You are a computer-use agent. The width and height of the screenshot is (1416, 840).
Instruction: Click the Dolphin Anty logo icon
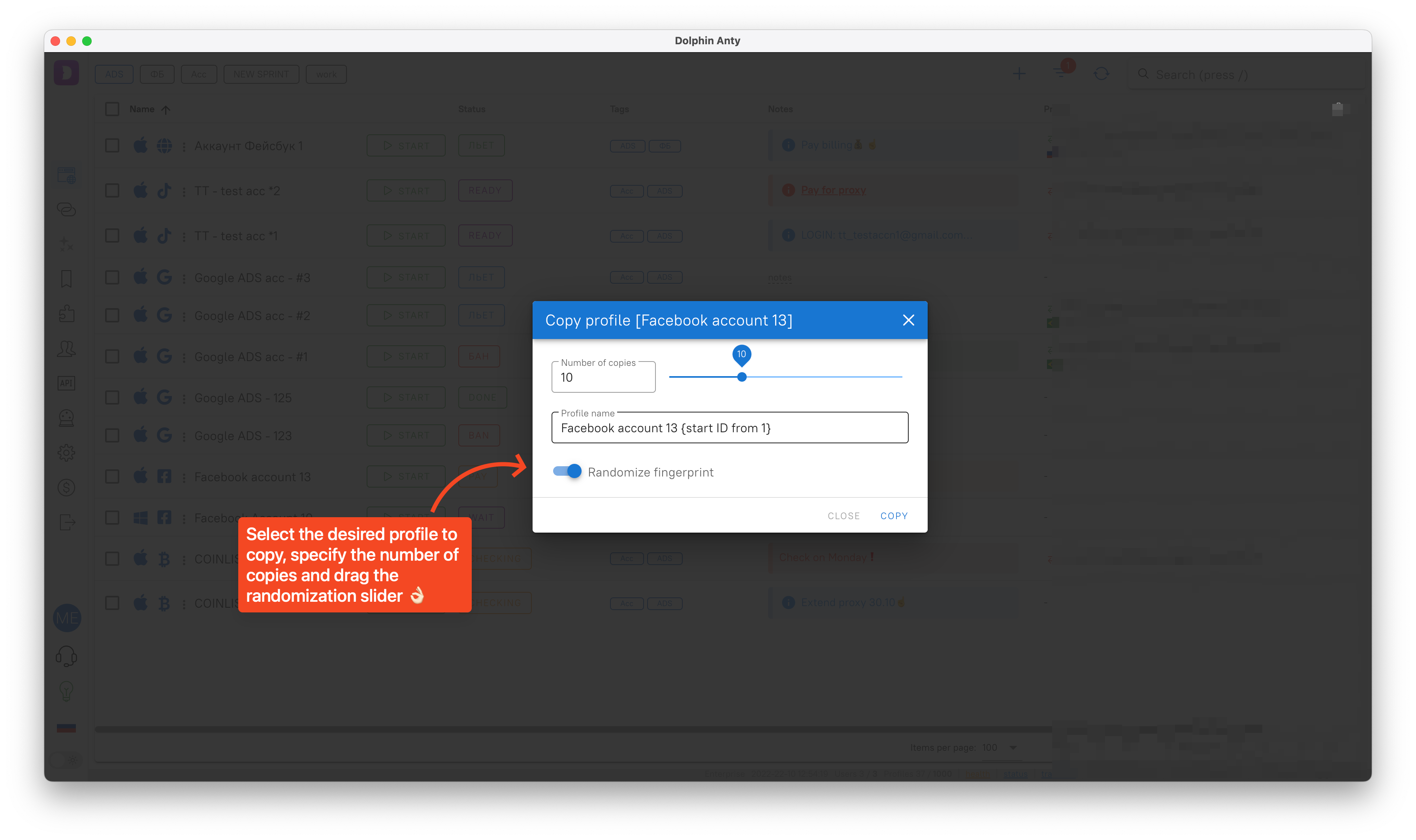[66, 73]
